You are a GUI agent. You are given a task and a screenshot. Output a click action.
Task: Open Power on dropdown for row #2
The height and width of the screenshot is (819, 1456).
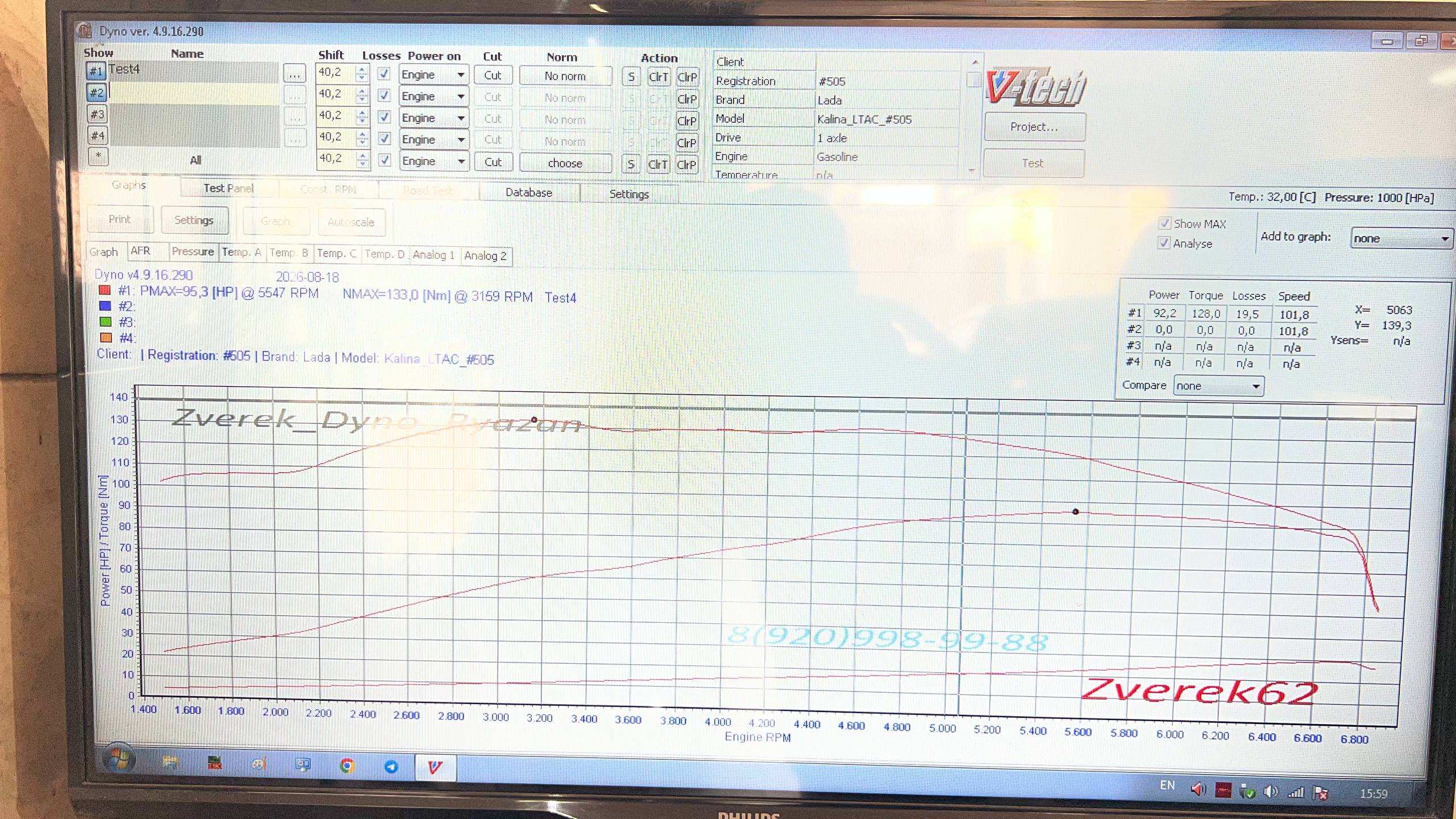(x=433, y=96)
